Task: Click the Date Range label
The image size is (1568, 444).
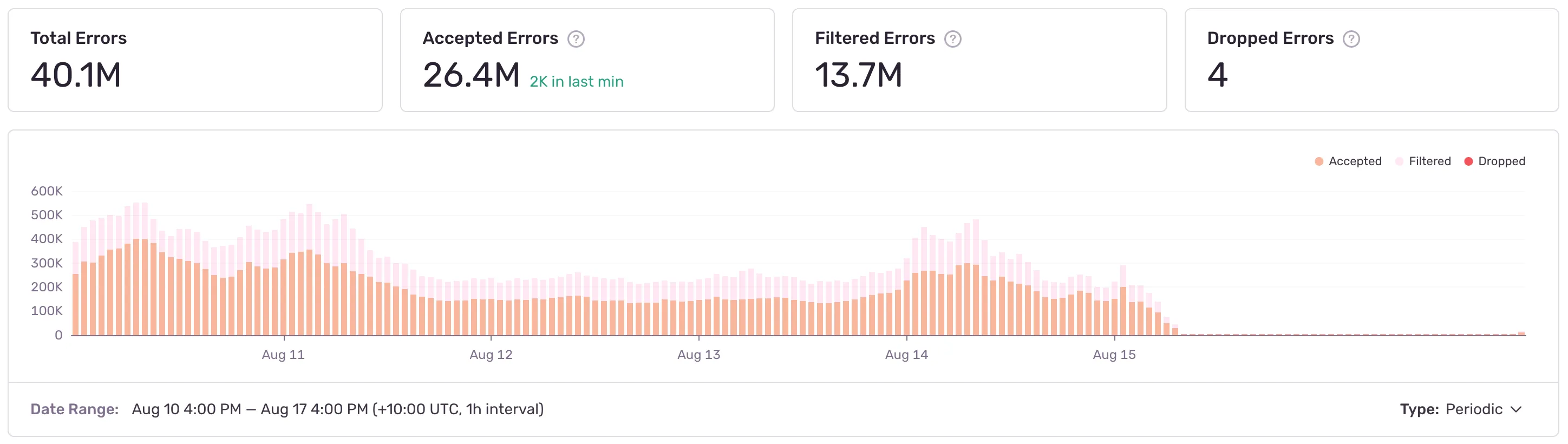Action: [74, 409]
